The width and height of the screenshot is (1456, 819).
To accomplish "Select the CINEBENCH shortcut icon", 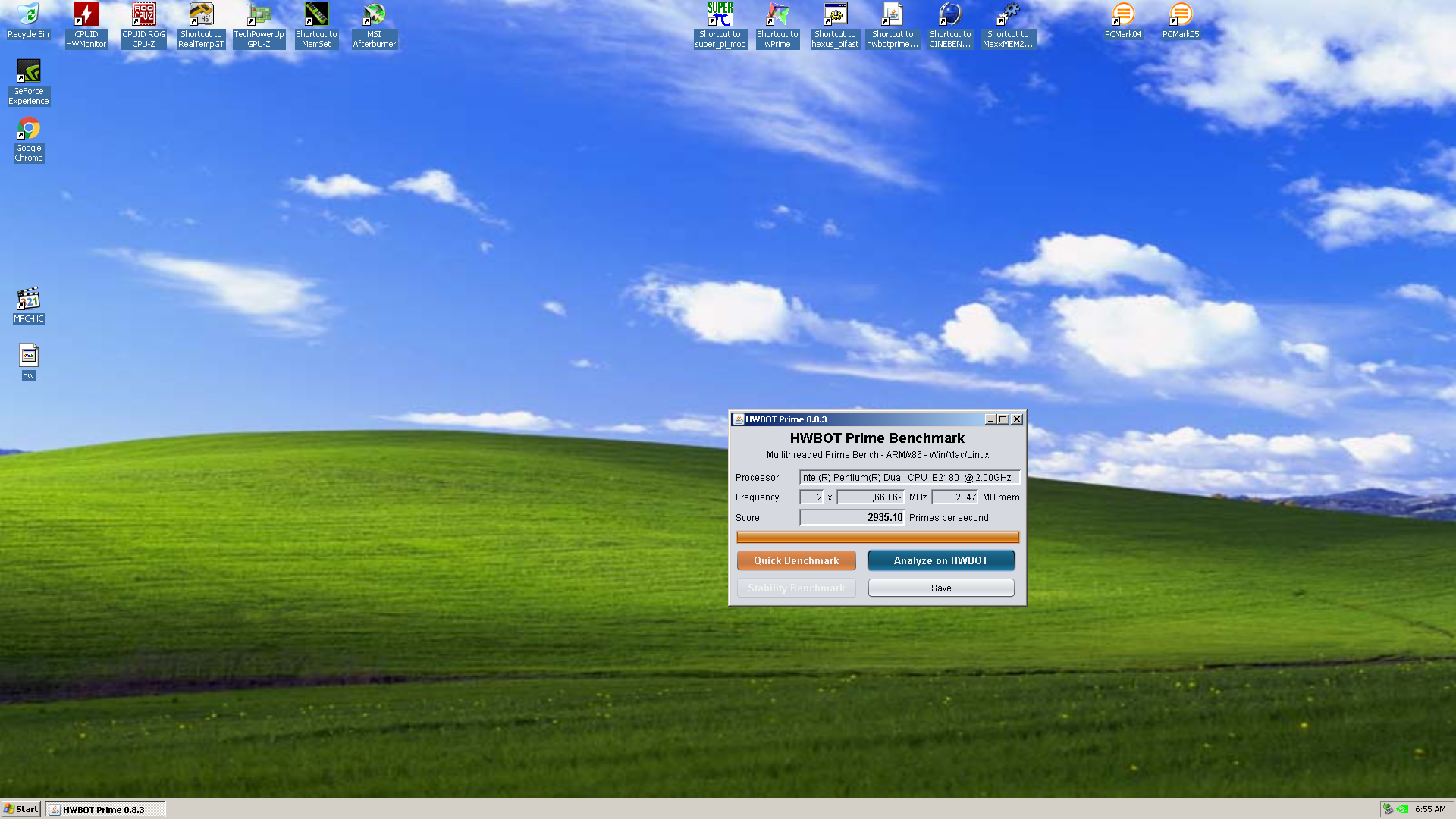I will (x=950, y=26).
